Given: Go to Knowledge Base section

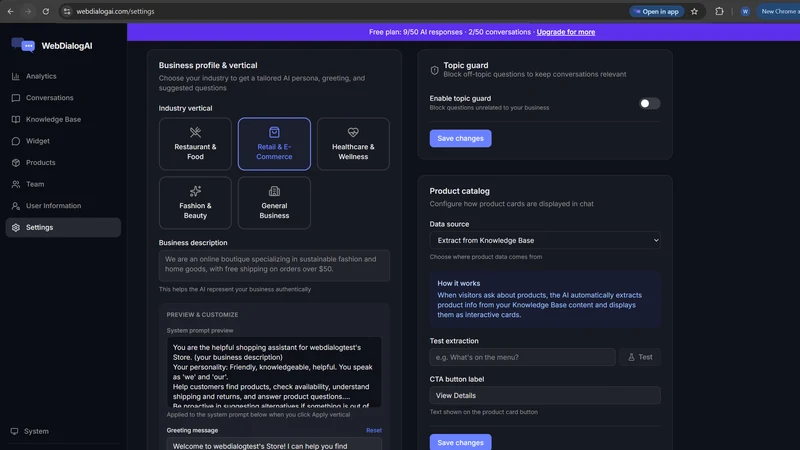Looking at the screenshot, I should point(63,119).
